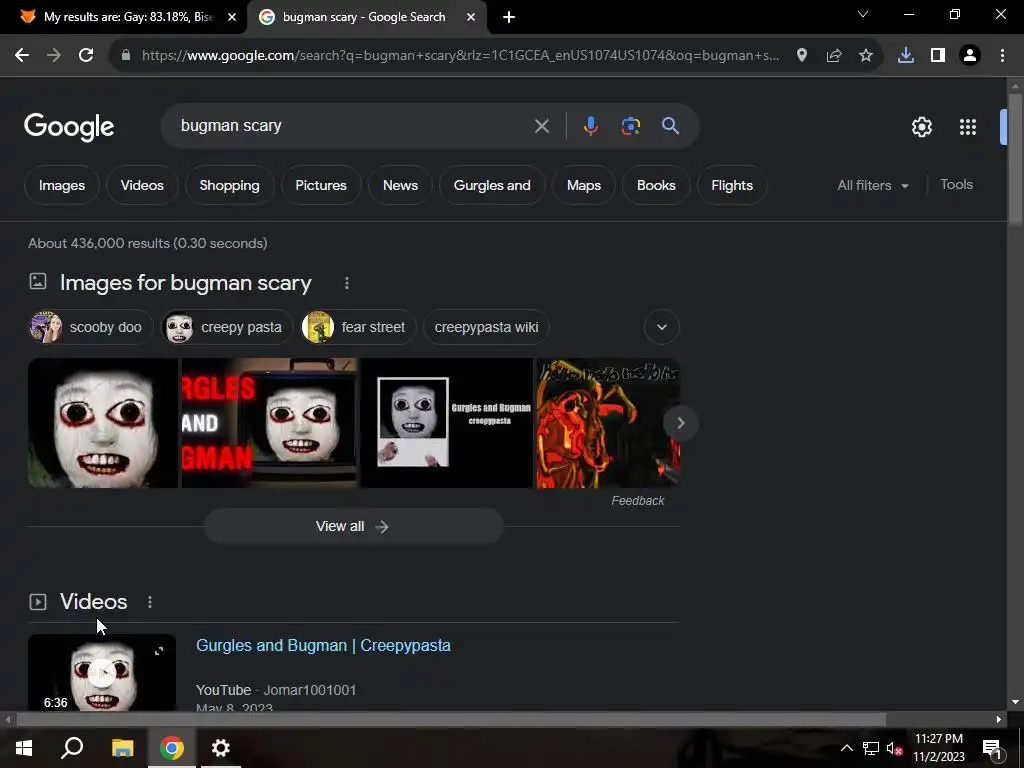The height and width of the screenshot is (768, 1024).
Task: Open the red insect creature image
Action: (609, 423)
